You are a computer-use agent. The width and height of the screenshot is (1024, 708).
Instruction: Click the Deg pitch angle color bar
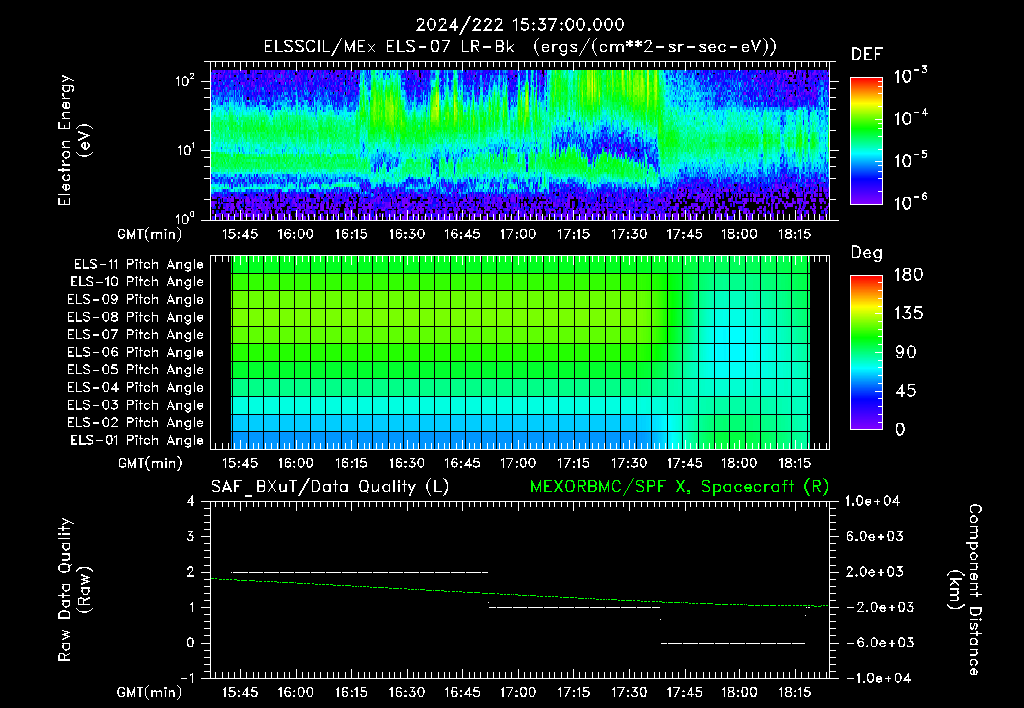pos(866,353)
